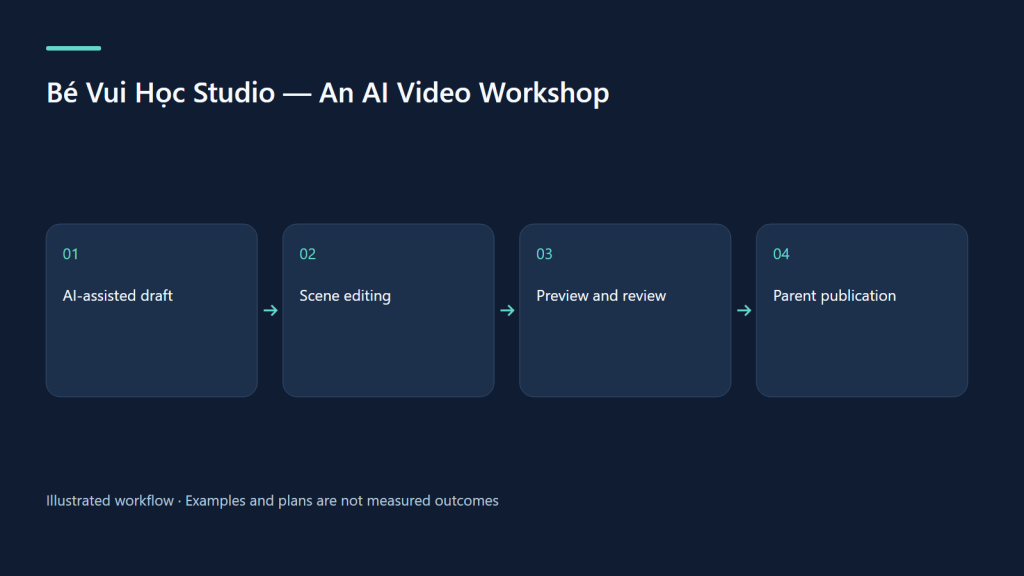Click the arrow after AI-assisted draft
The height and width of the screenshot is (576, 1024).
(270, 310)
